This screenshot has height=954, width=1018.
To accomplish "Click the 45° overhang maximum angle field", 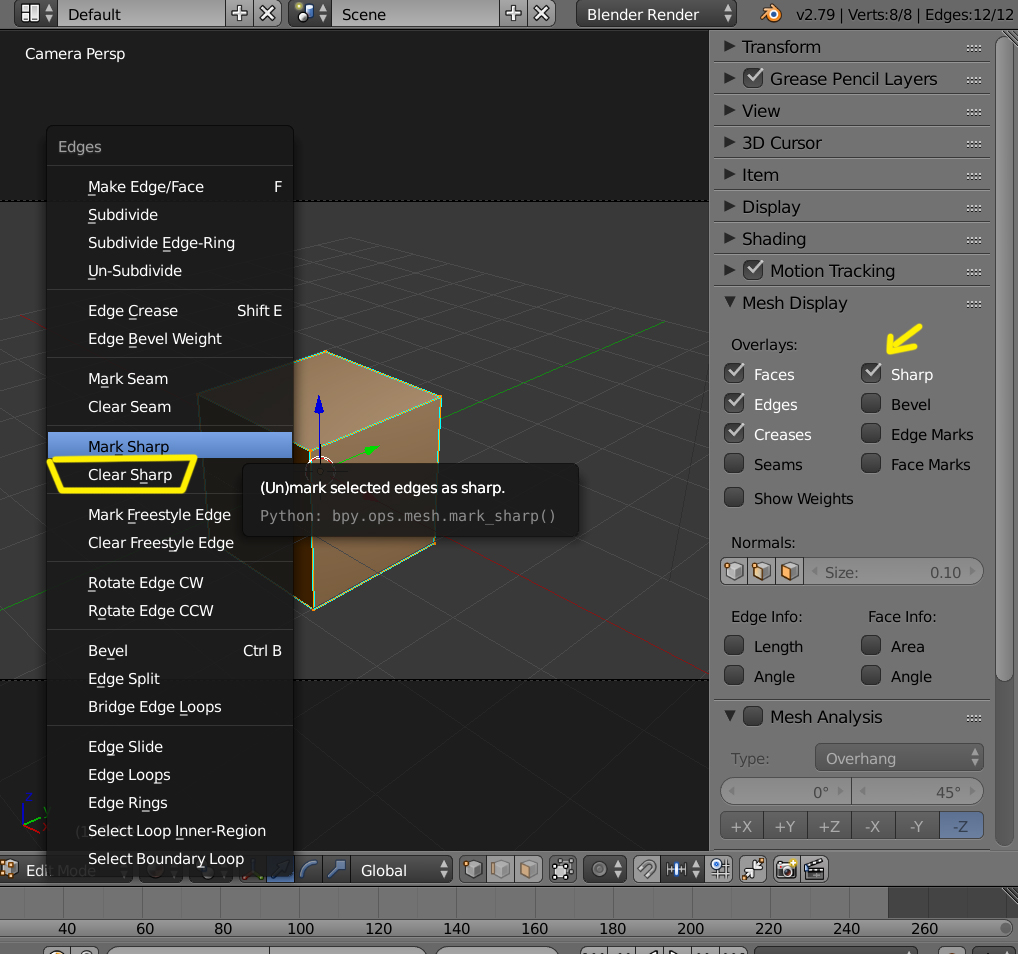I will coord(917,792).
